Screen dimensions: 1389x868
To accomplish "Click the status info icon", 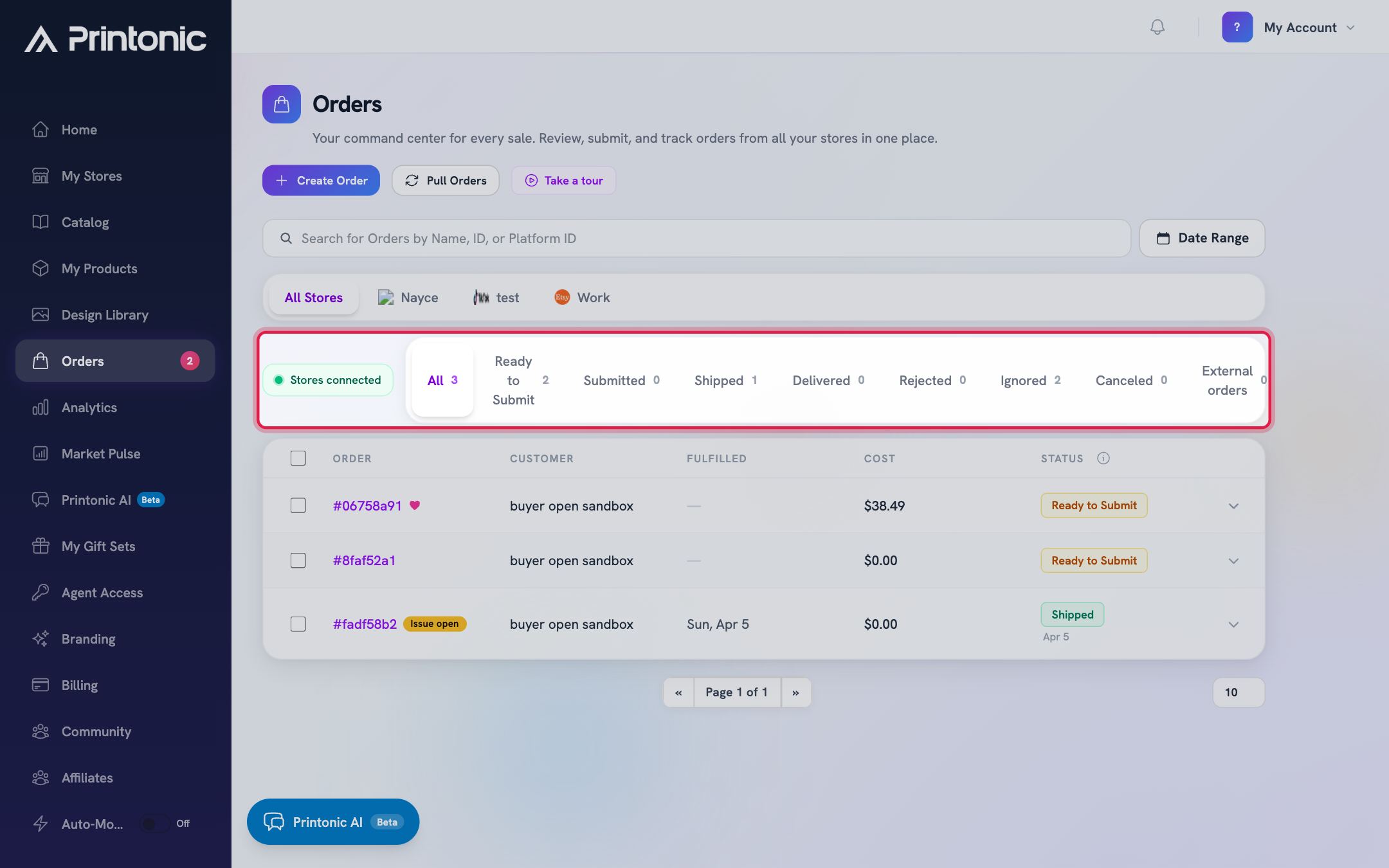I will pos(1103,458).
